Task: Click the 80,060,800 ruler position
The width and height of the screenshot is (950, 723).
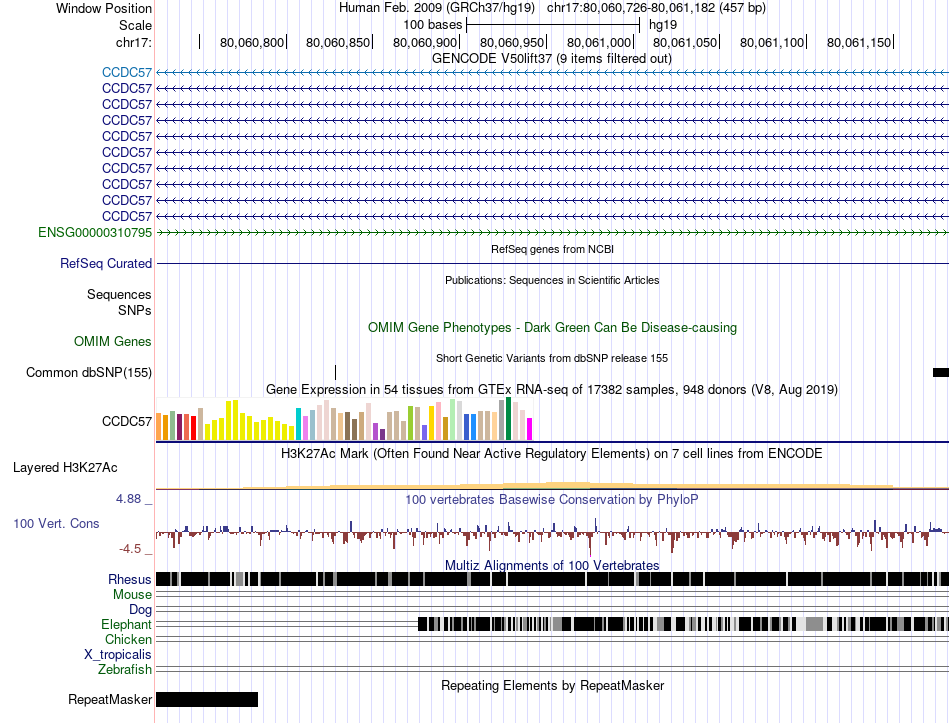Action: click(x=252, y=42)
